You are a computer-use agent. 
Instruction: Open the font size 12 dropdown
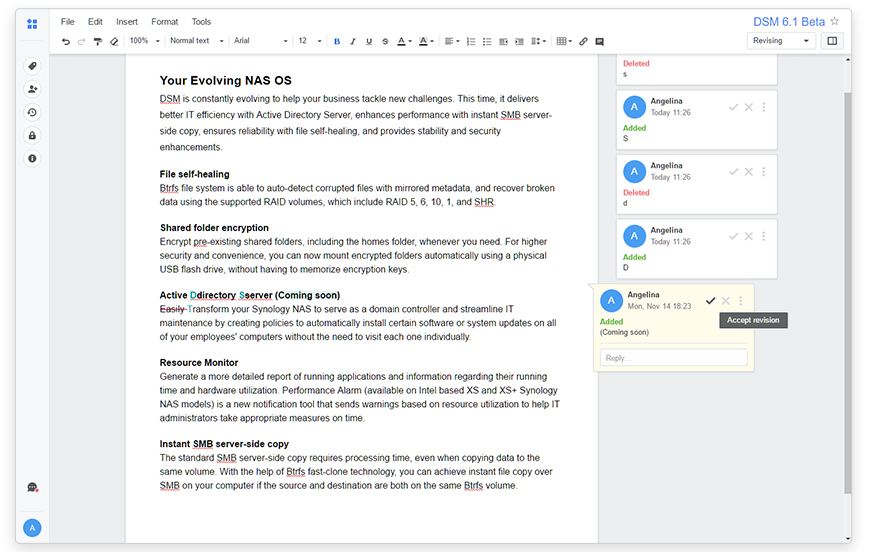tap(310, 40)
